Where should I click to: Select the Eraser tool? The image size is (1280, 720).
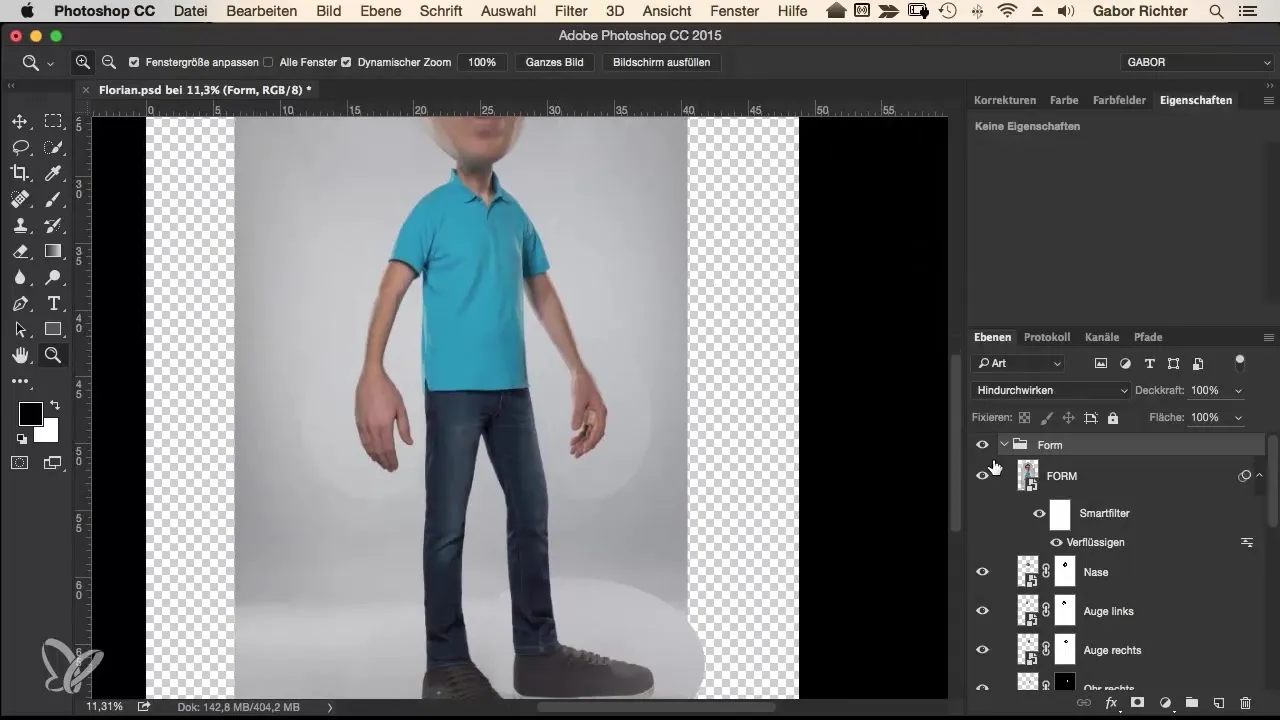19,252
